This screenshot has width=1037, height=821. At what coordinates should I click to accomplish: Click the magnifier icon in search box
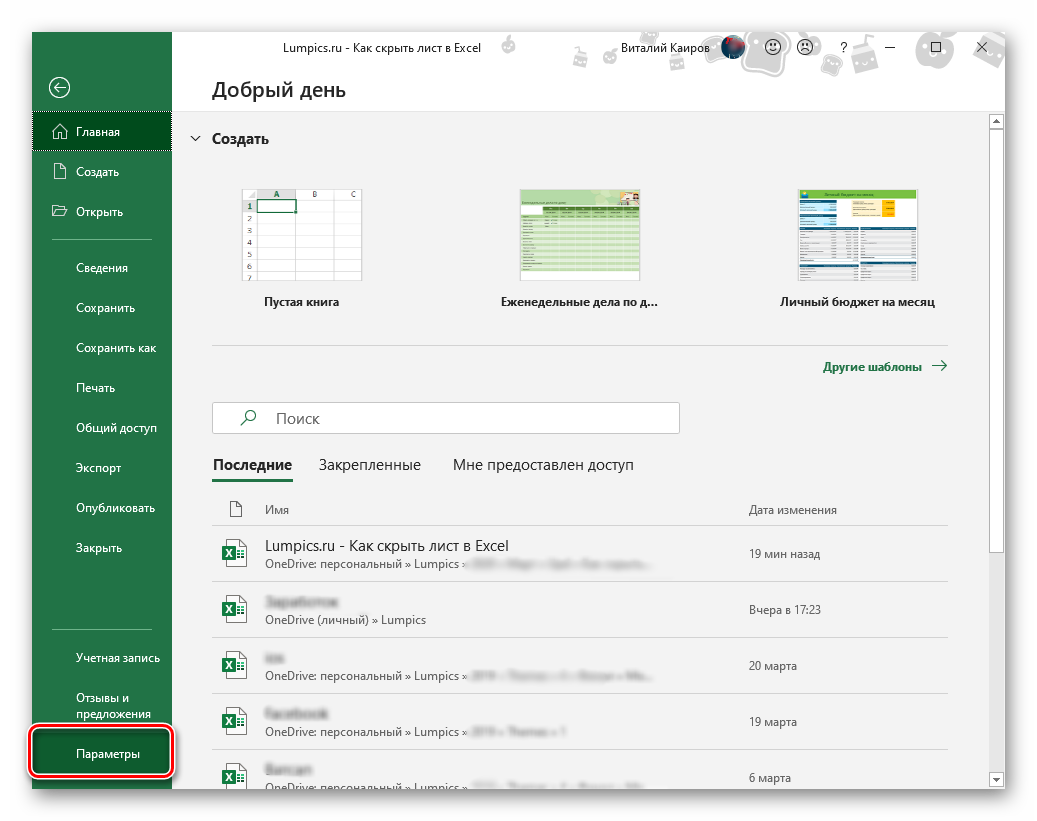pyautogui.click(x=249, y=418)
